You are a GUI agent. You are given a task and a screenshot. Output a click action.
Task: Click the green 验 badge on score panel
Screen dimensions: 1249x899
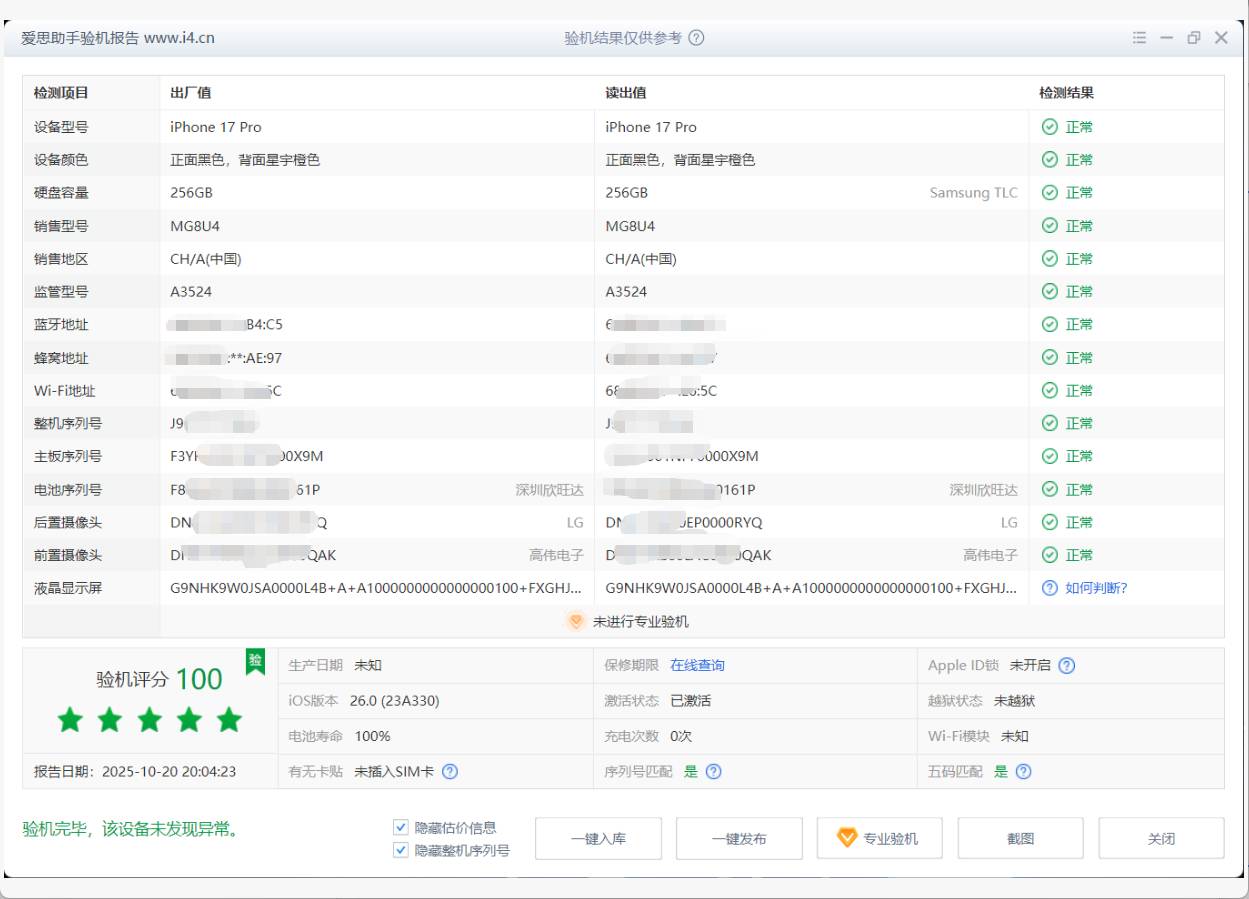click(254, 660)
